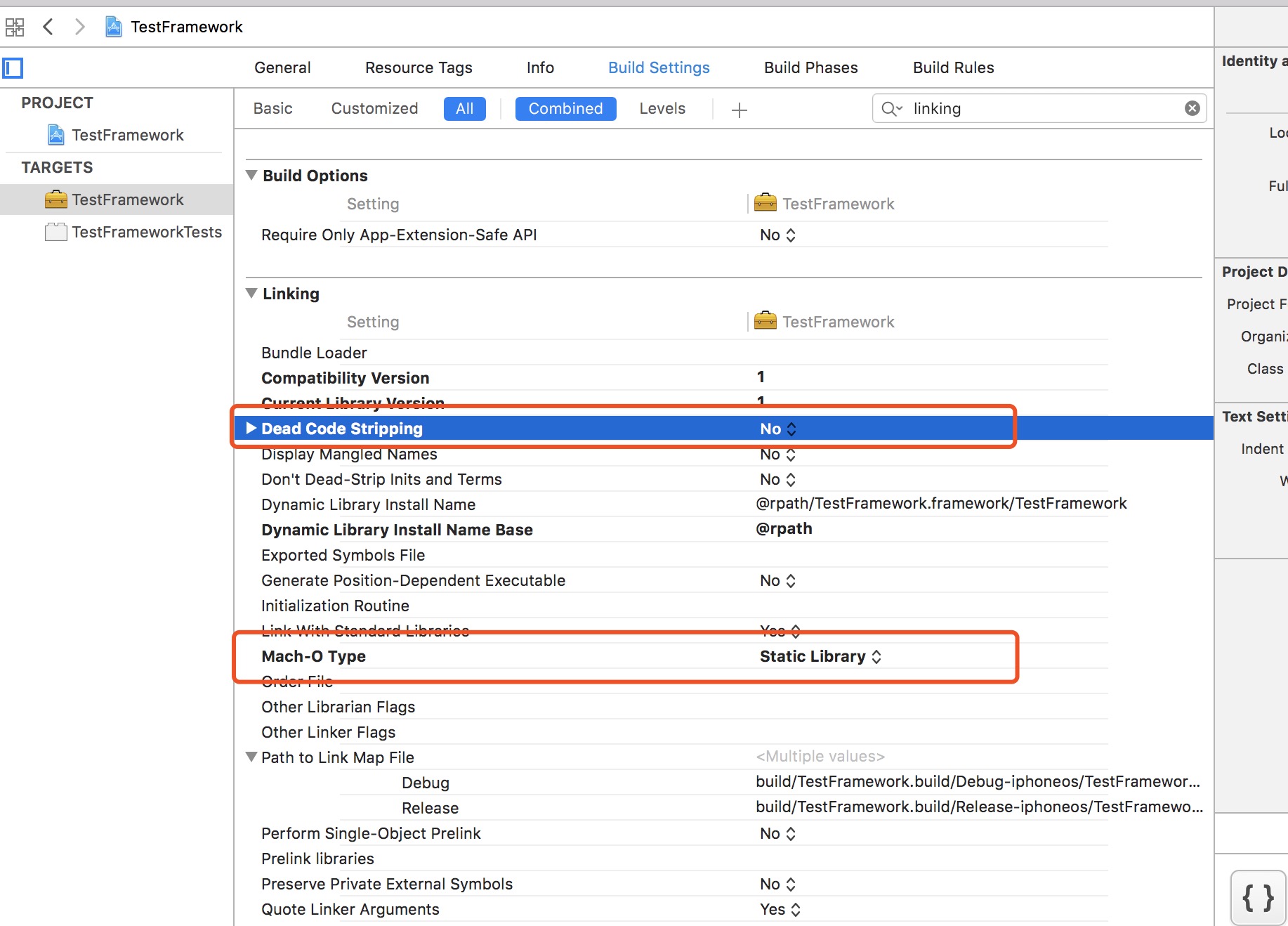Select the Other Linker Flags setting
The width and height of the screenshot is (1288, 926).
328,732
